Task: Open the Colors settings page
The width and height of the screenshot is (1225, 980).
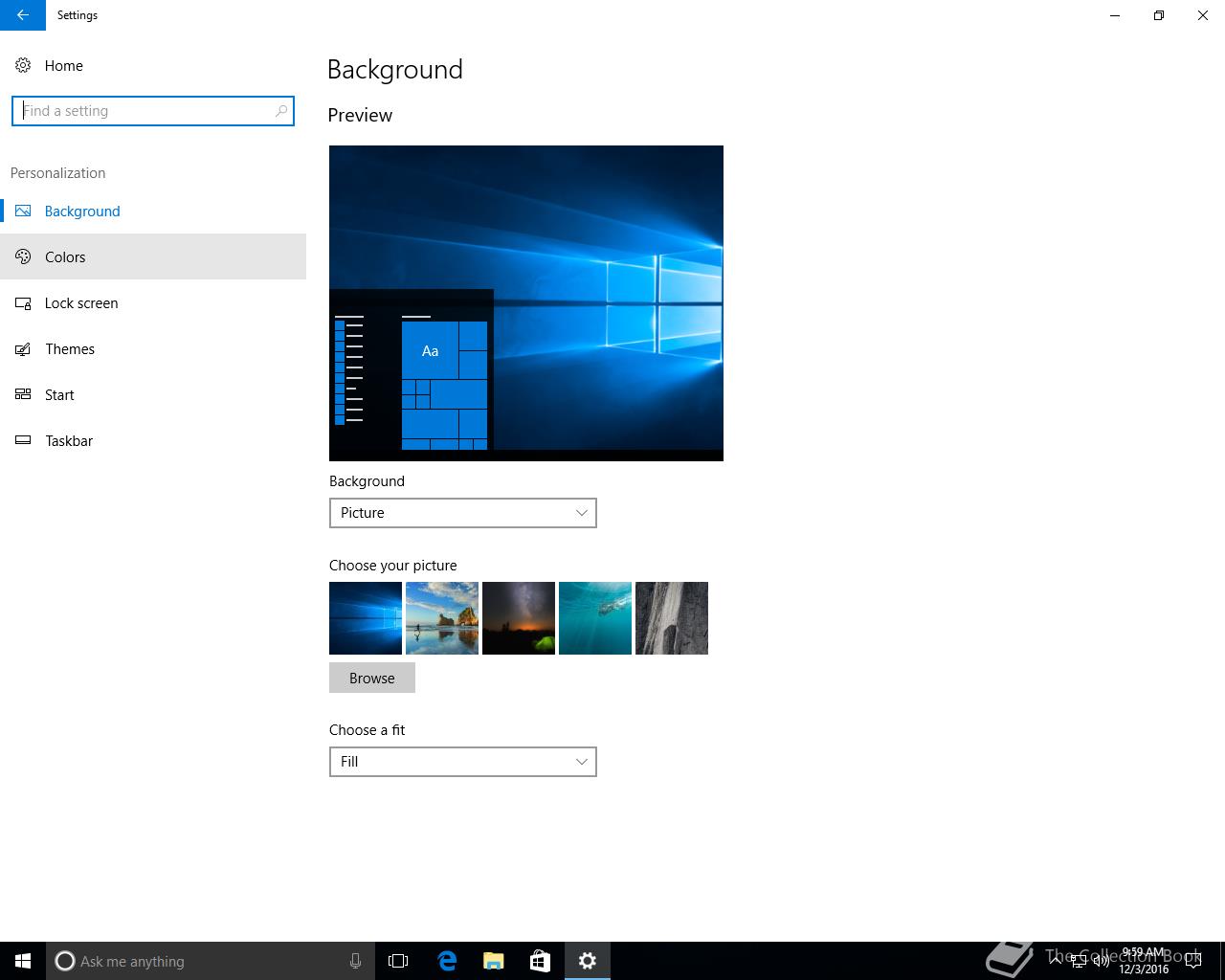Action: (65, 257)
